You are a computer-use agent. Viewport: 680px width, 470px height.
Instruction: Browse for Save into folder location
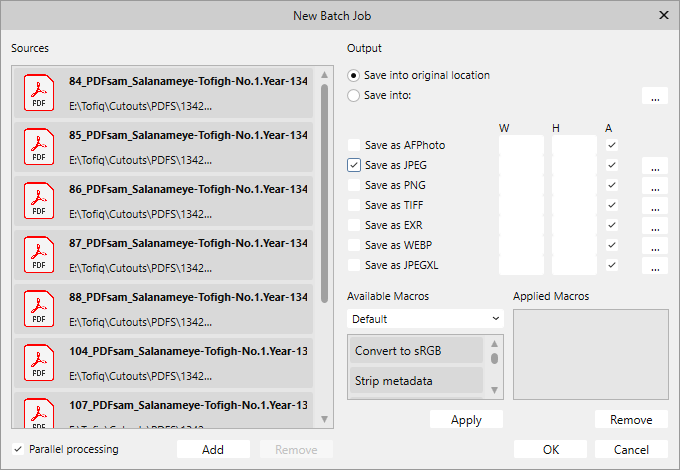coord(654,96)
